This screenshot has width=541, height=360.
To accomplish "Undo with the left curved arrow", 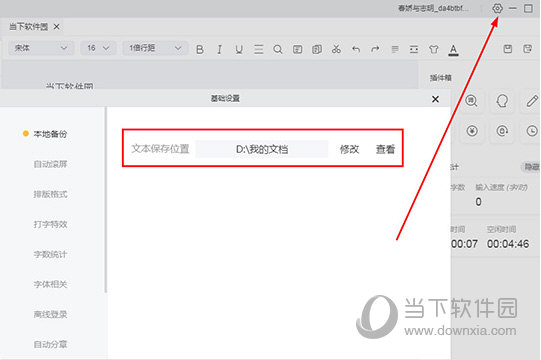I will tap(356, 49).
